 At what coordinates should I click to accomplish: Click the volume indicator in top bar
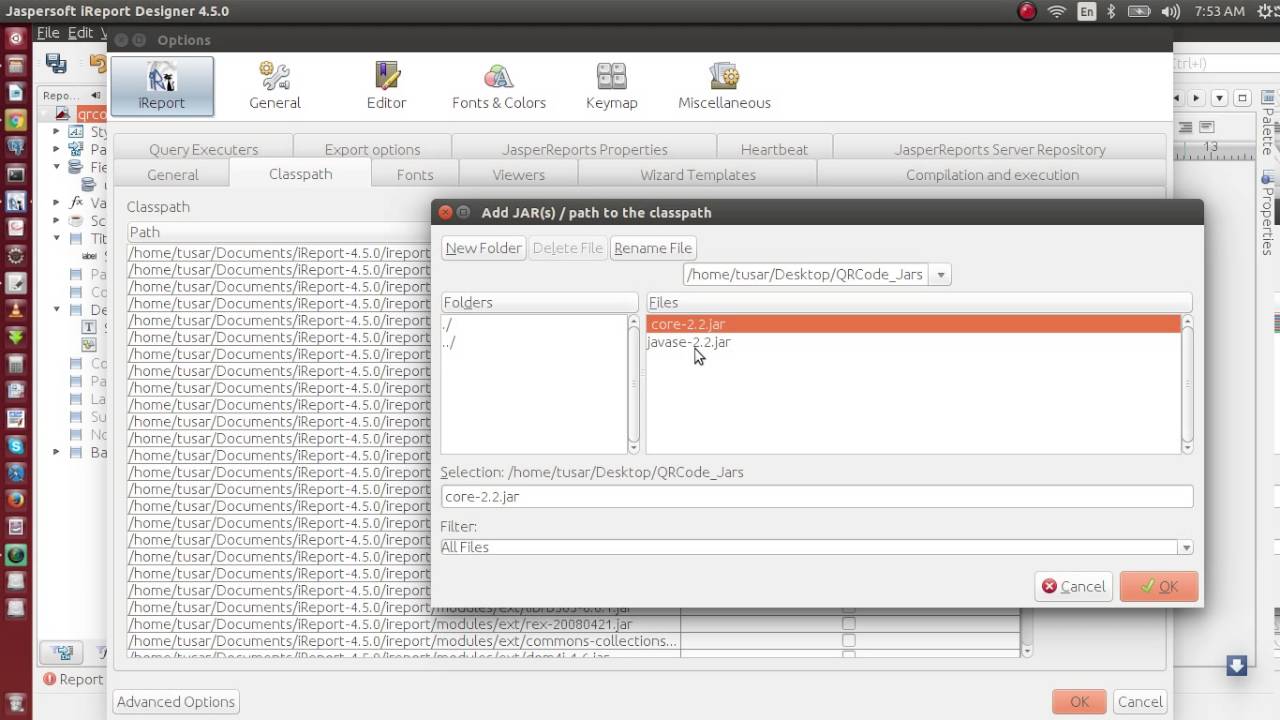pos(1172,11)
